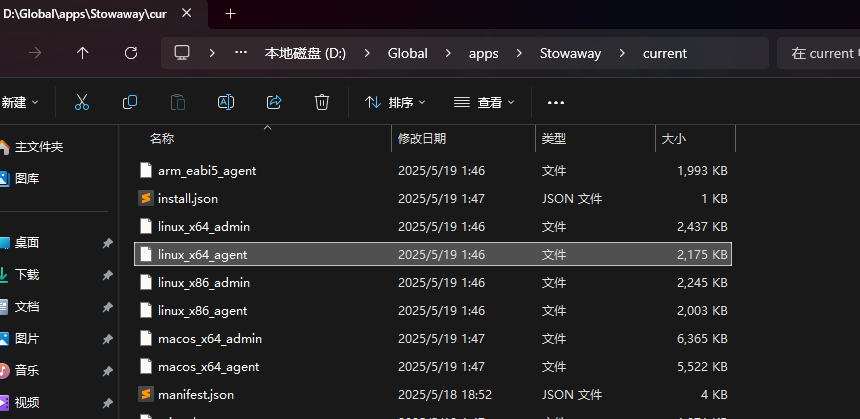
Task: Click the install.json Sublime file icon
Action: 145,198
